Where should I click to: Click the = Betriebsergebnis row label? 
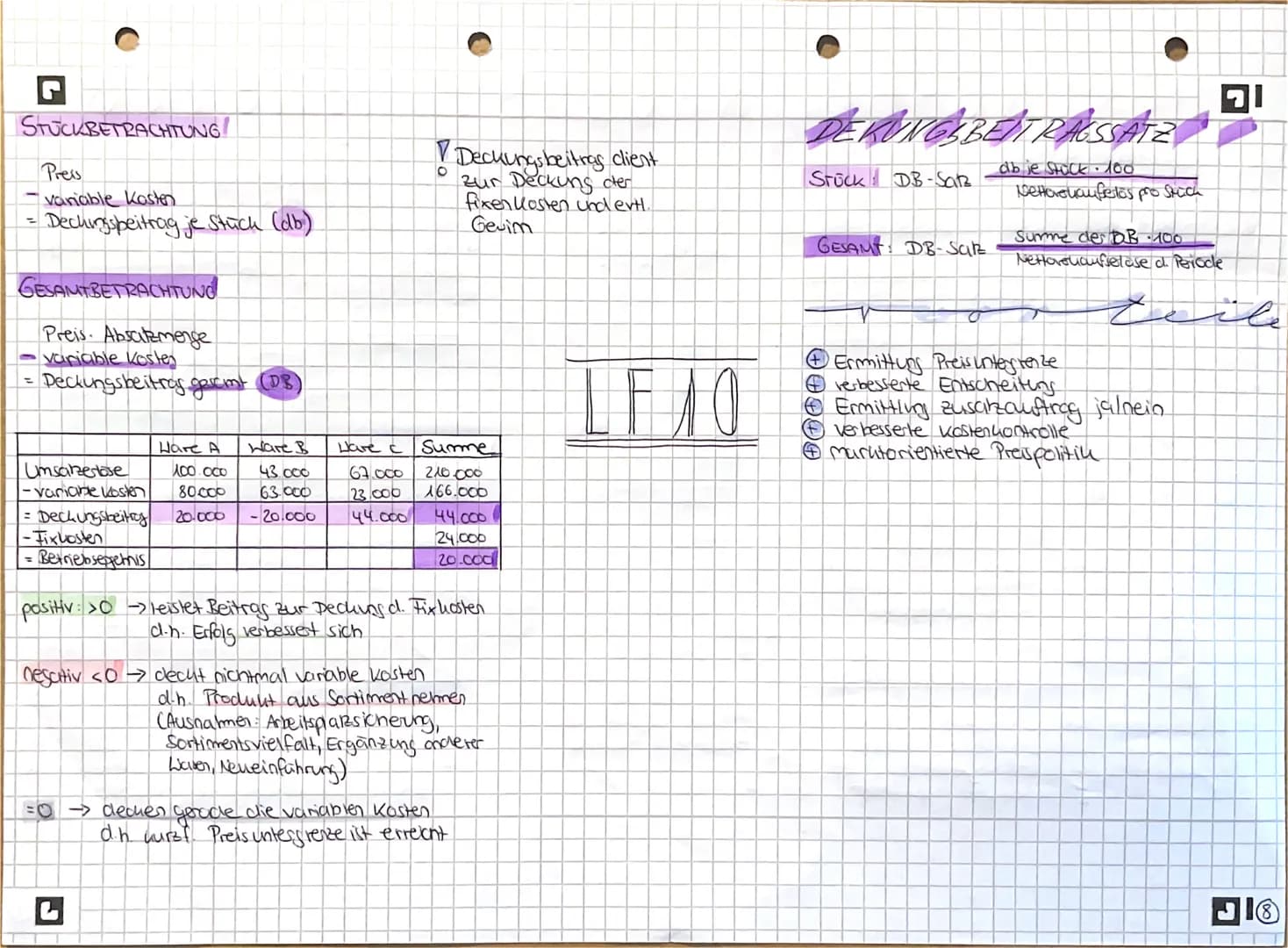point(84,557)
